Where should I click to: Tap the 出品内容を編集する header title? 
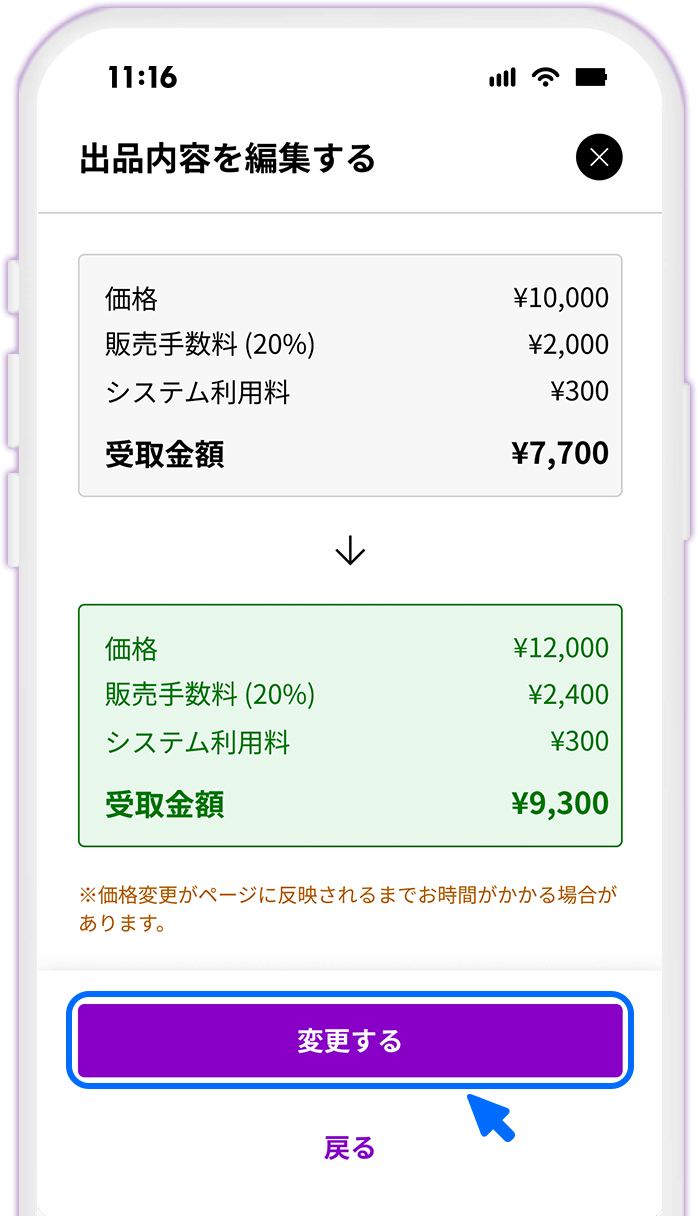[x=226, y=157]
